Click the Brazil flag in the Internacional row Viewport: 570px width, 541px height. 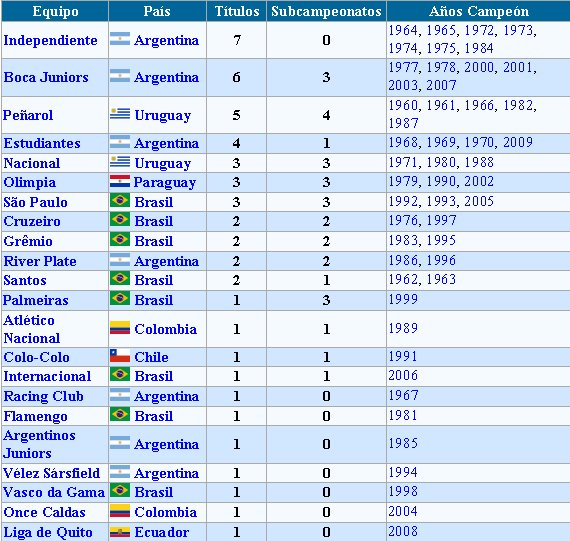click(x=120, y=374)
